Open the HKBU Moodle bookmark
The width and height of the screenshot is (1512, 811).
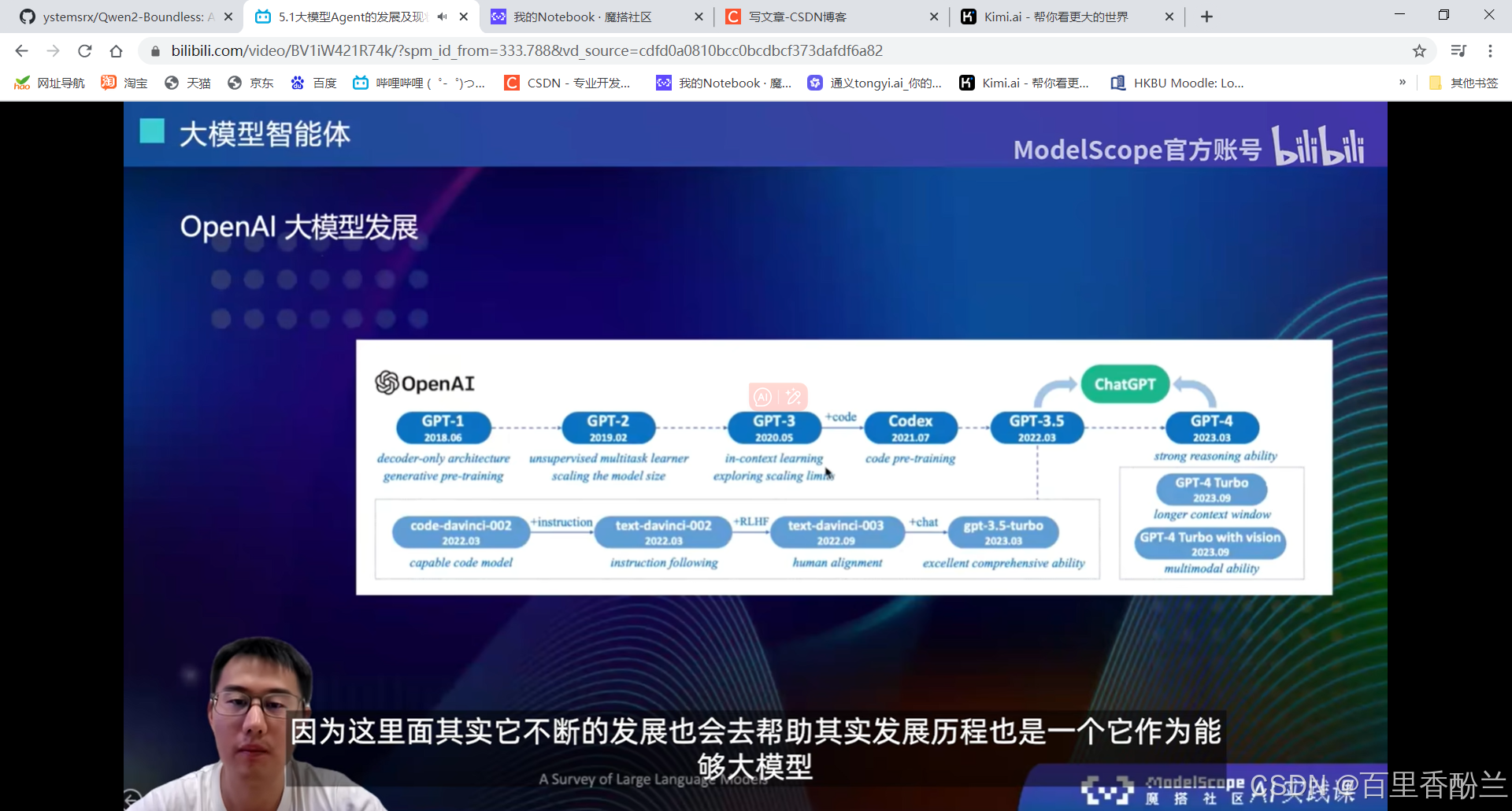point(1177,83)
